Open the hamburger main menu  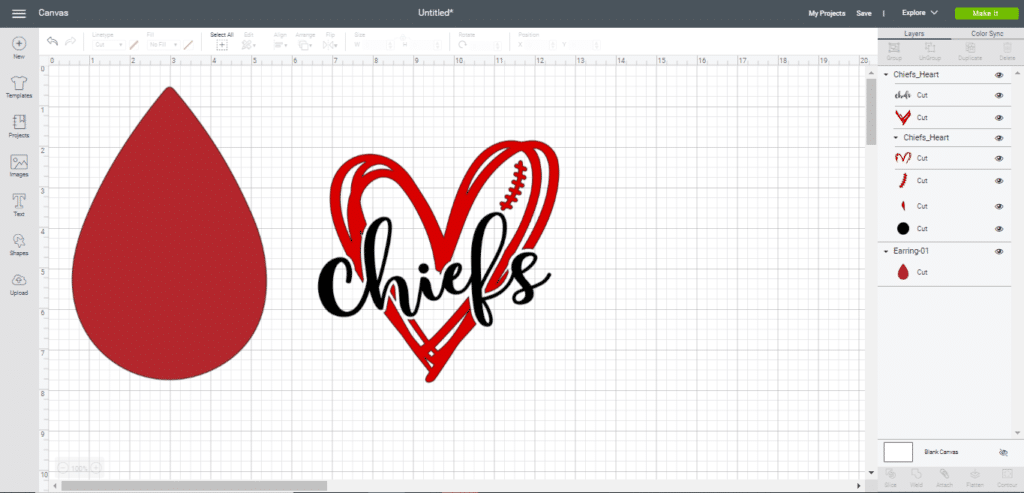(19, 13)
